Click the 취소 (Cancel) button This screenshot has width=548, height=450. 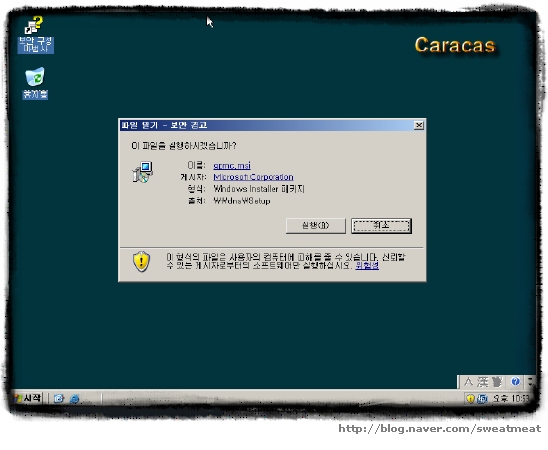[x=381, y=226]
